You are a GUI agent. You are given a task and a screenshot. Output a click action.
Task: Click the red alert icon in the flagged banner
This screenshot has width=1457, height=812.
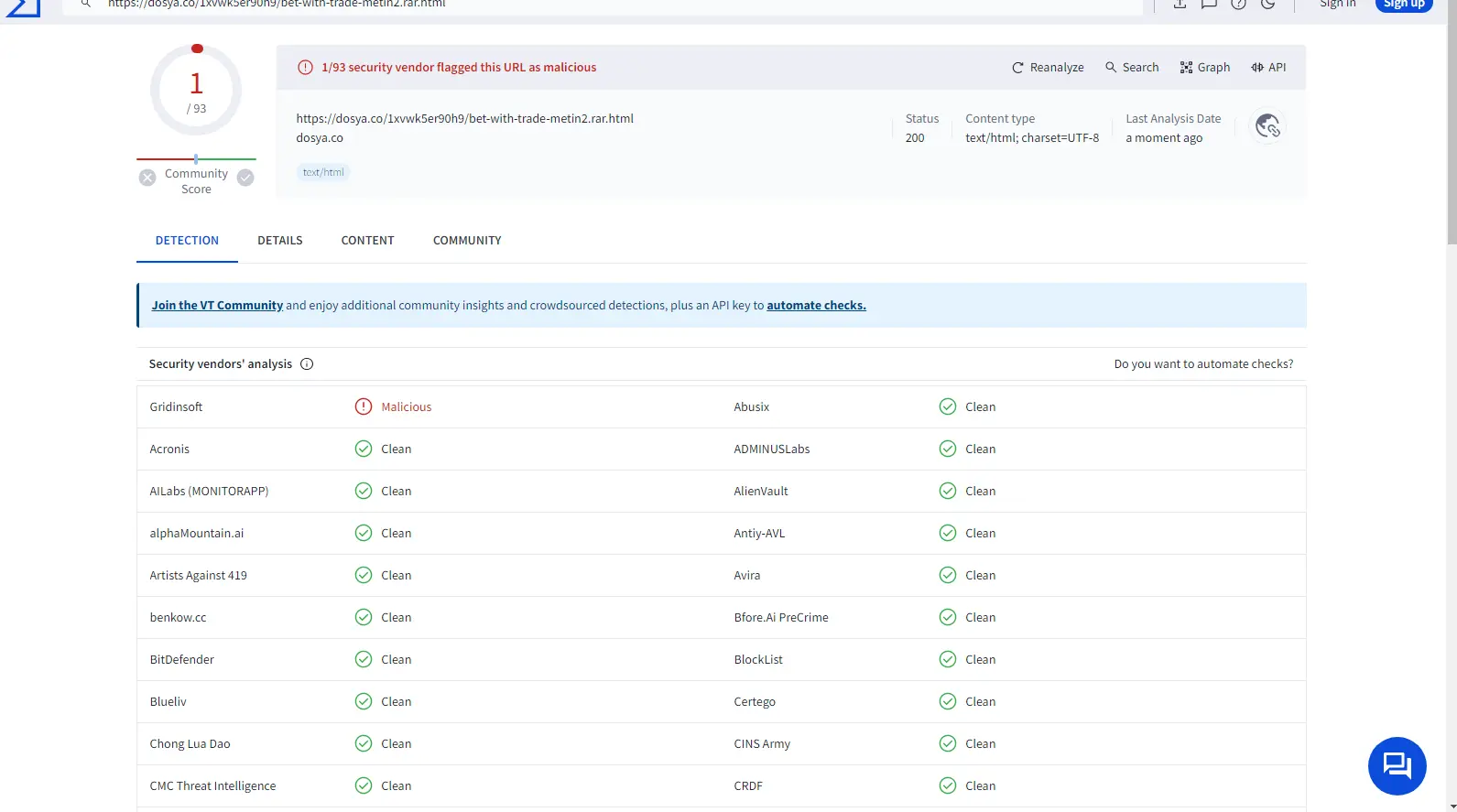pyautogui.click(x=305, y=68)
